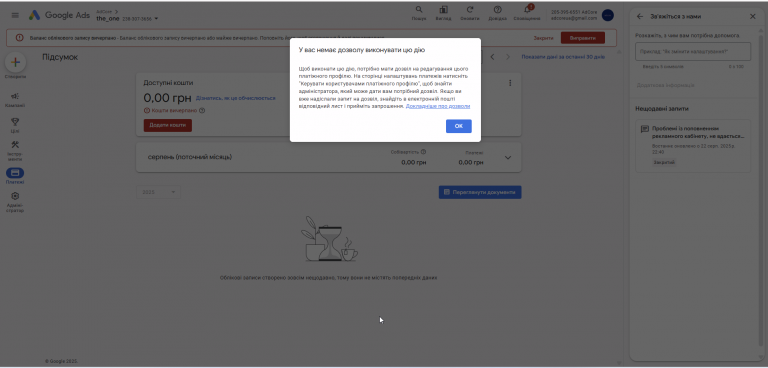Click the Google Ads logo

tap(59, 15)
